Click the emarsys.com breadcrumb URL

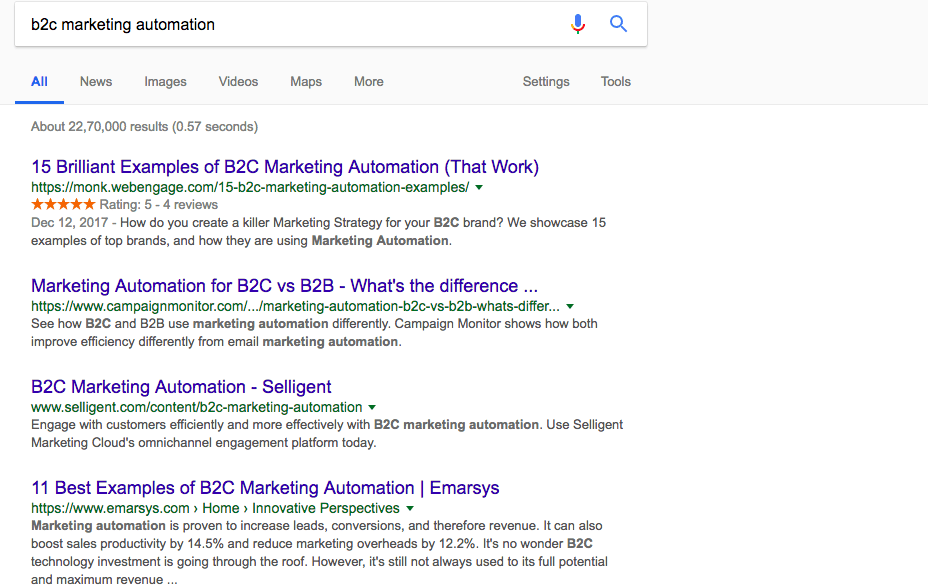click(215, 508)
